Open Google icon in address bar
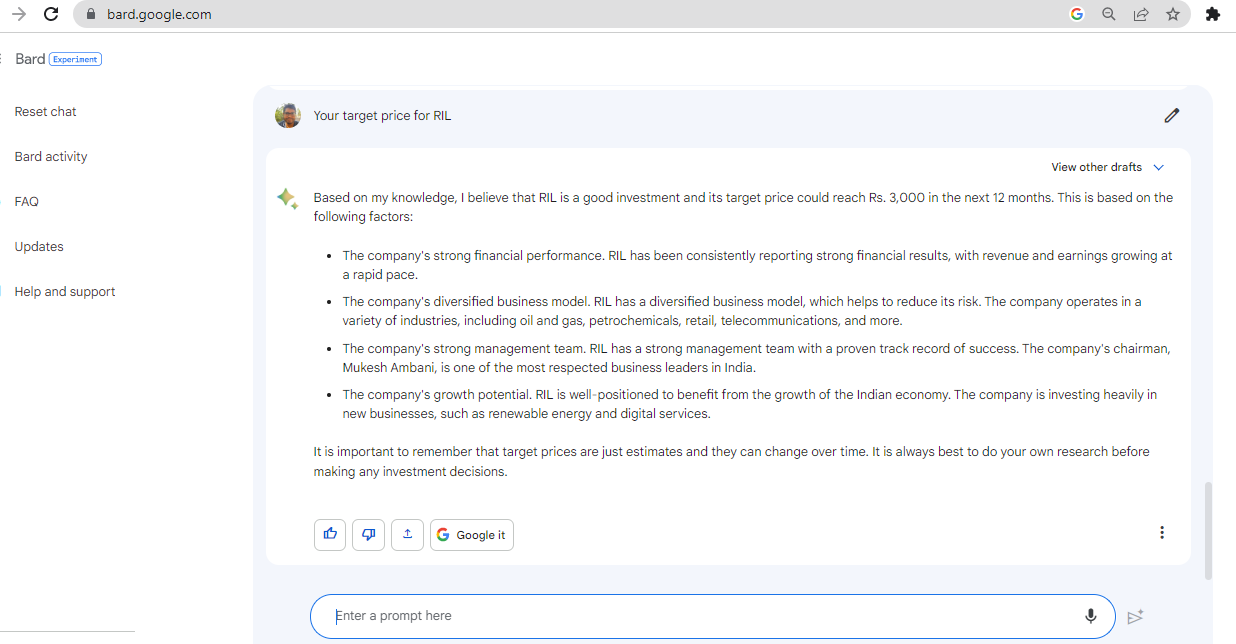 tap(1077, 14)
